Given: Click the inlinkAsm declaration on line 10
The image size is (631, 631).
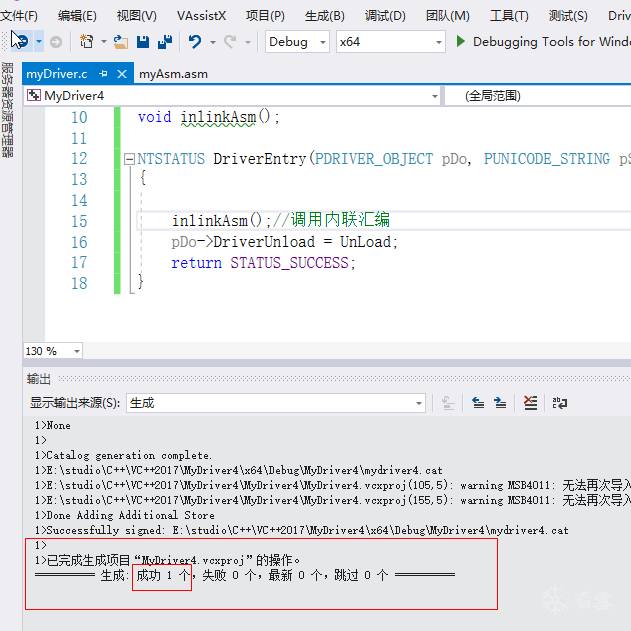Looking at the screenshot, I should click(x=218, y=117).
